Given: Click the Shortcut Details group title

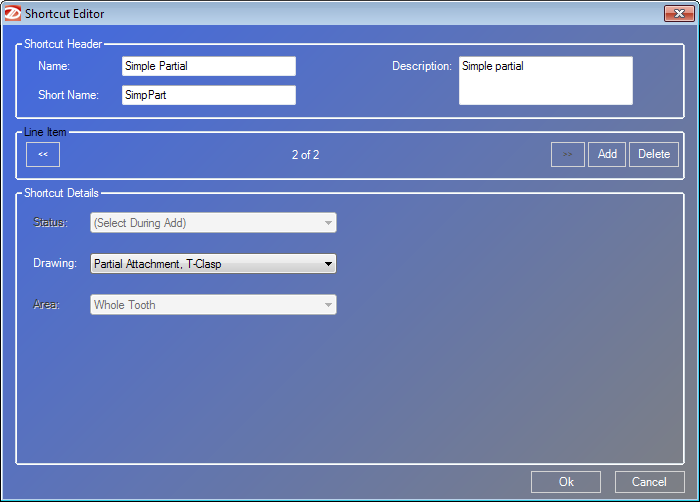Looking at the screenshot, I should (61, 193).
